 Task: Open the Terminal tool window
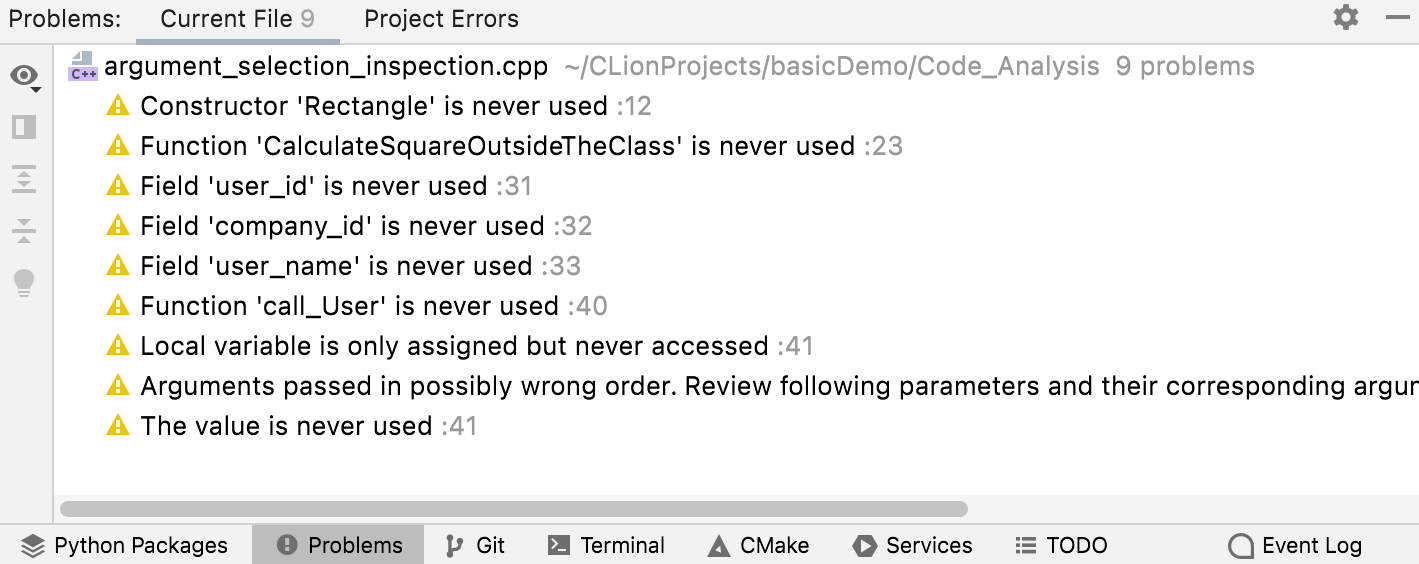[606, 545]
